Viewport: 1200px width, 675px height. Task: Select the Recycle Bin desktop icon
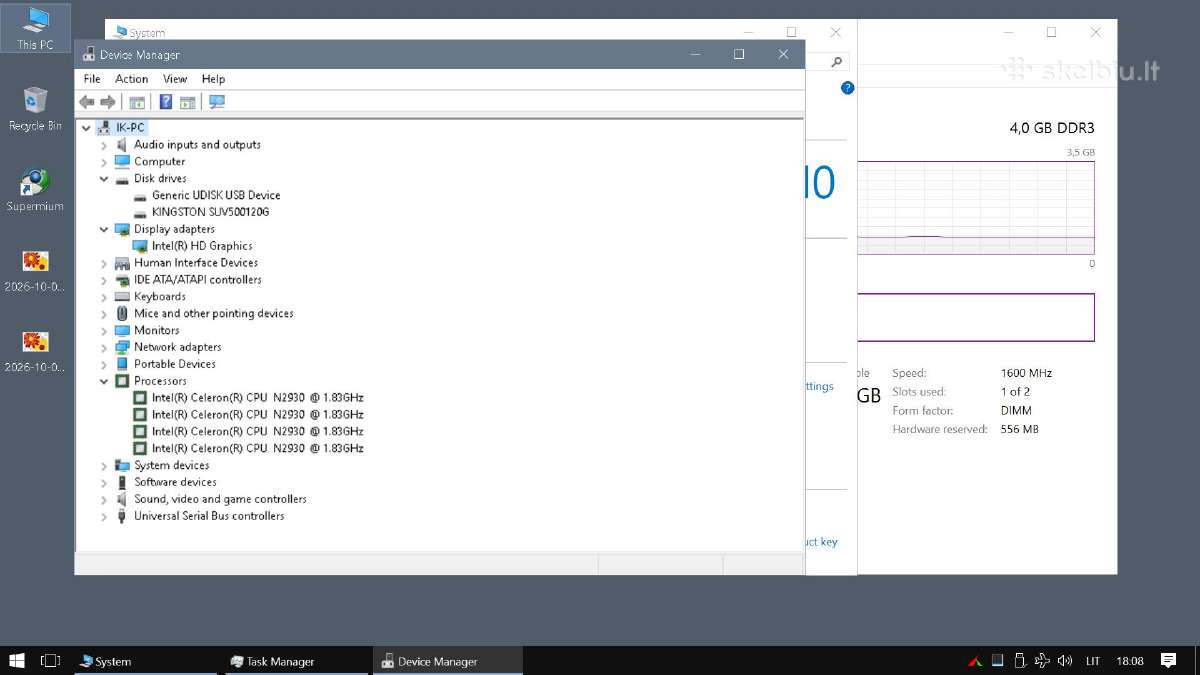click(x=35, y=101)
